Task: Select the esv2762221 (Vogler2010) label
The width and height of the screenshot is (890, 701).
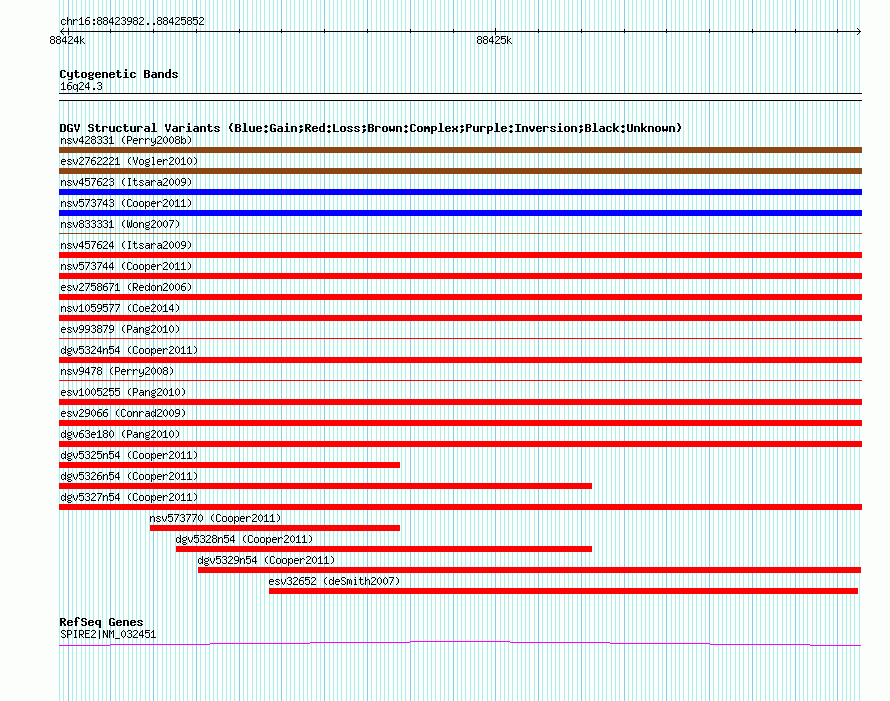Action: pos(129,161)
